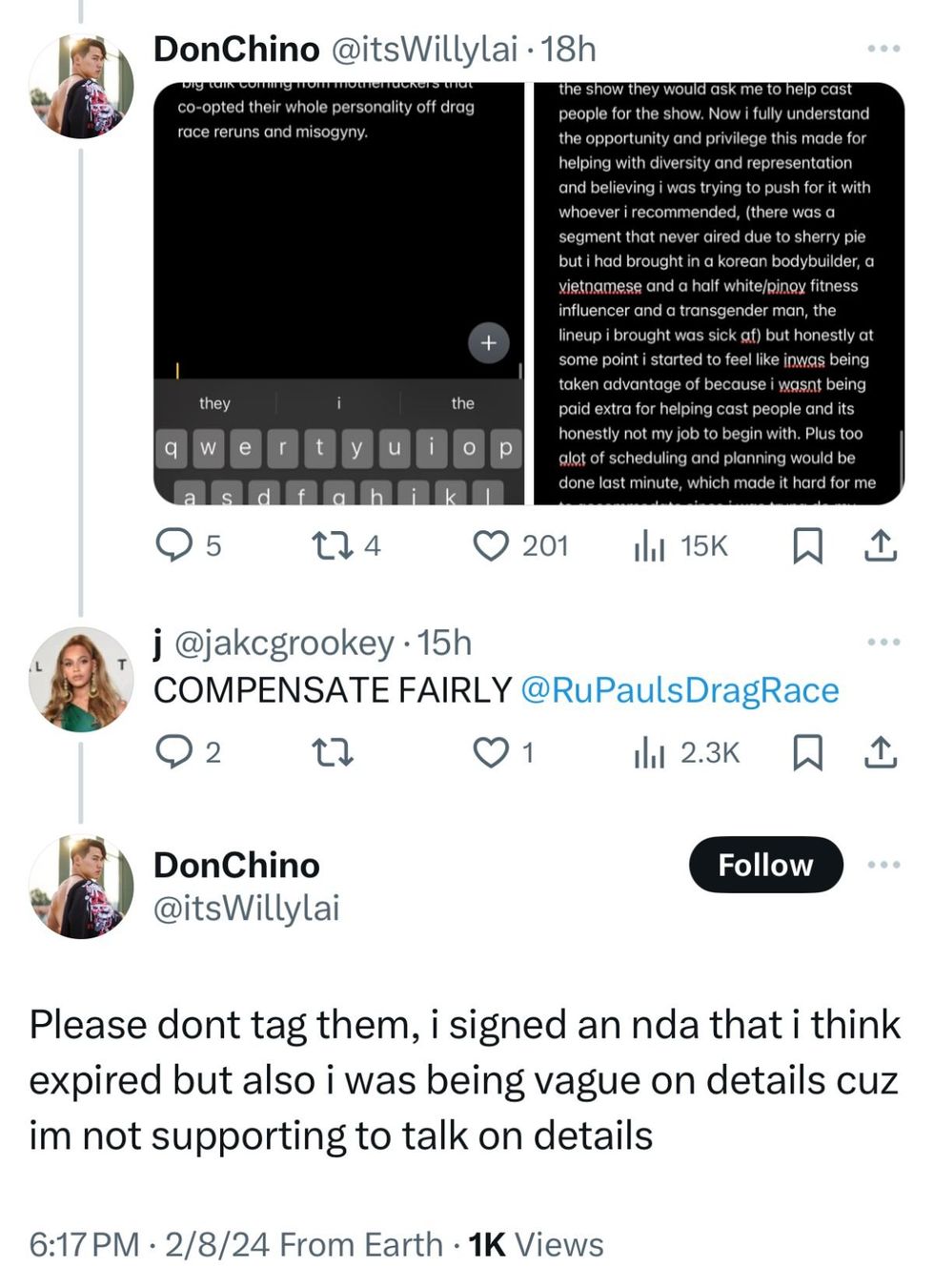Screen dimensions: 934x1288
Task: Like jakcgrookey's COMPENSATE FAIRLY tweet
Action: pyautogui.click(x=491, y=753)
